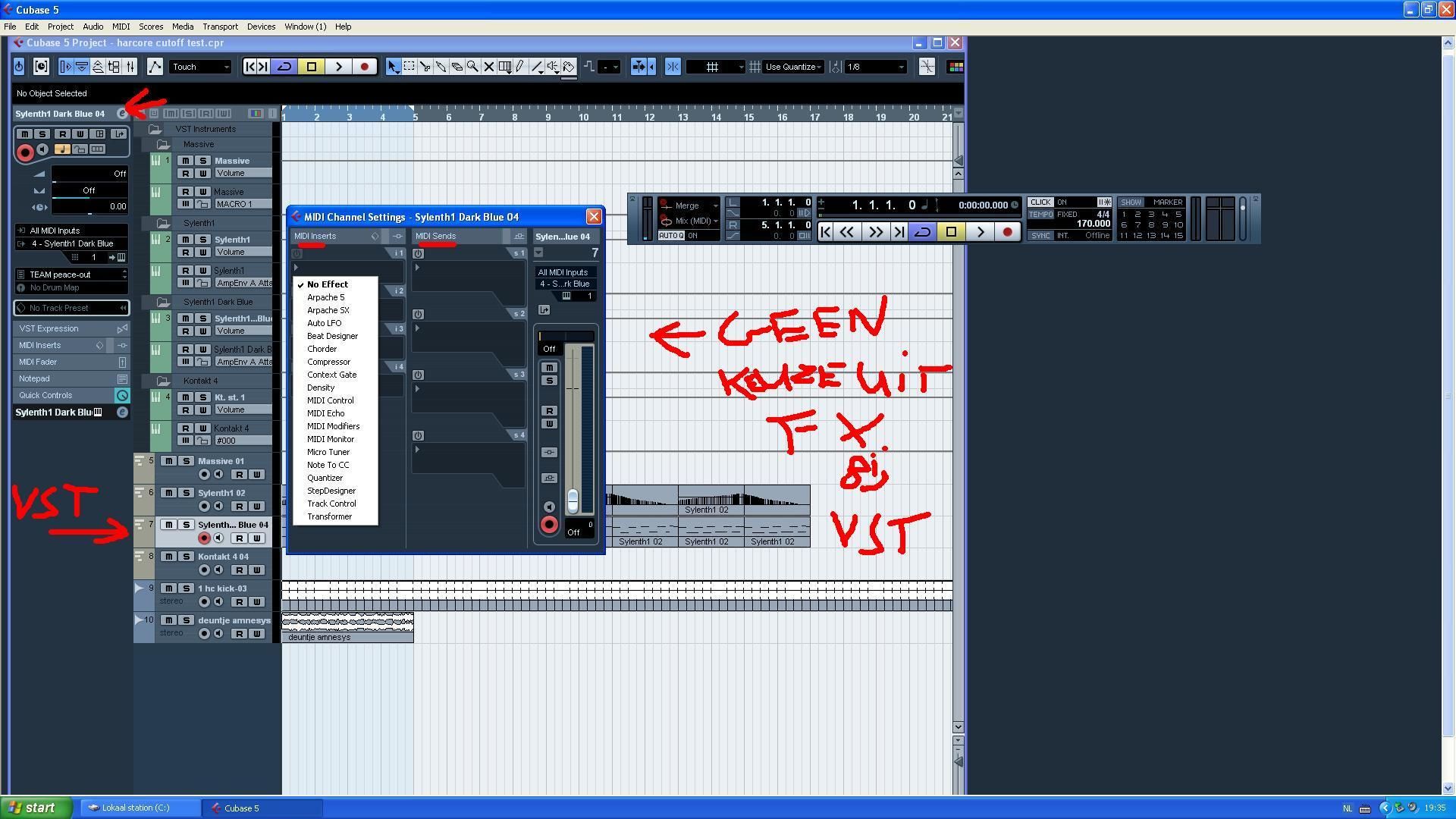Viewport: 1456px width, 819px height.
Task: Mute the Massive 01 track
Action: tap(169, 461)
